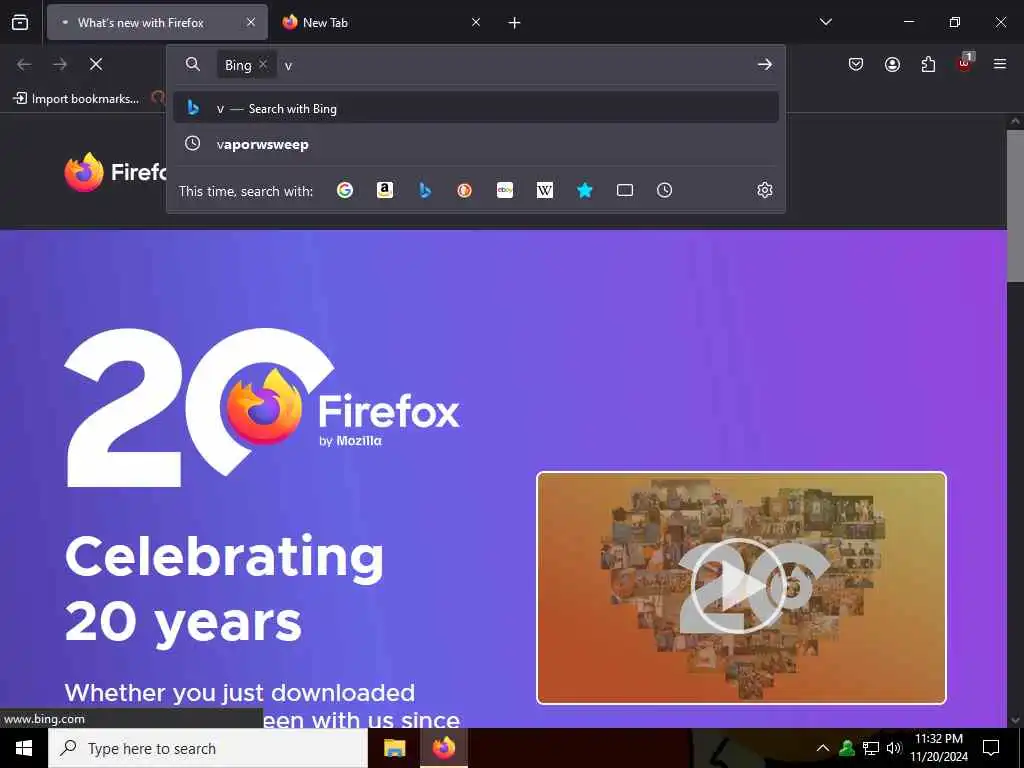
Task: Open uBlock Origin extension icon
Action: [965, 63]
